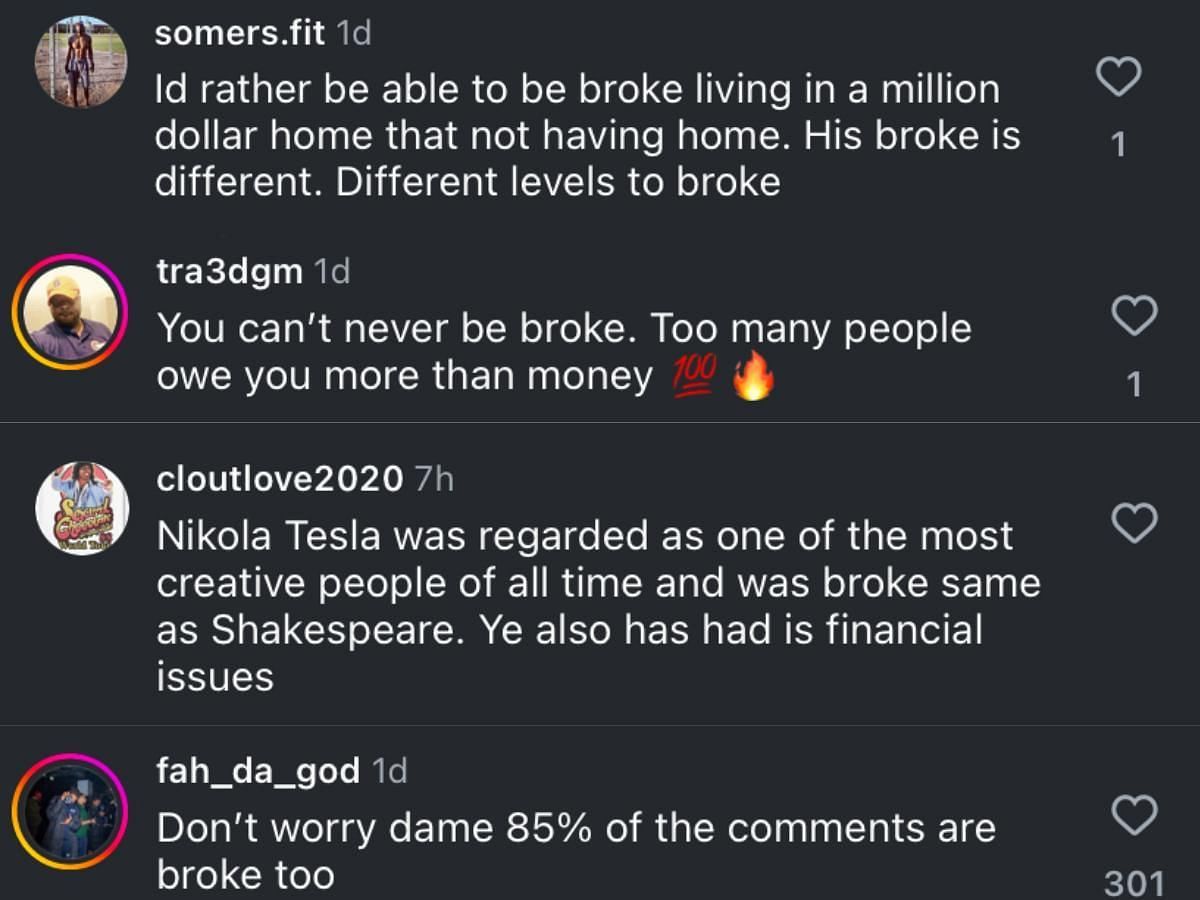Image resolution: width=1200 pixels, height=900 pixels.
Task: Like fah_da_god's comment using heart
Action: (1135, 815)
